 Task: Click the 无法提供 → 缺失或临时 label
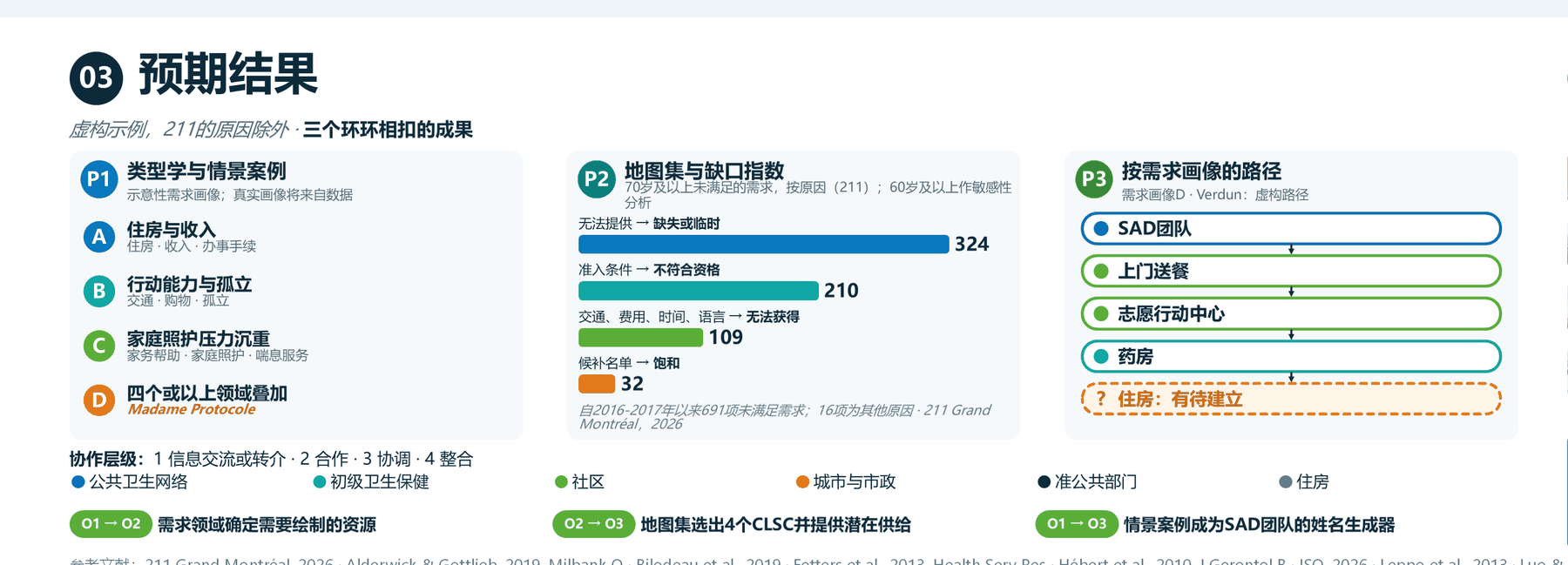649,224
